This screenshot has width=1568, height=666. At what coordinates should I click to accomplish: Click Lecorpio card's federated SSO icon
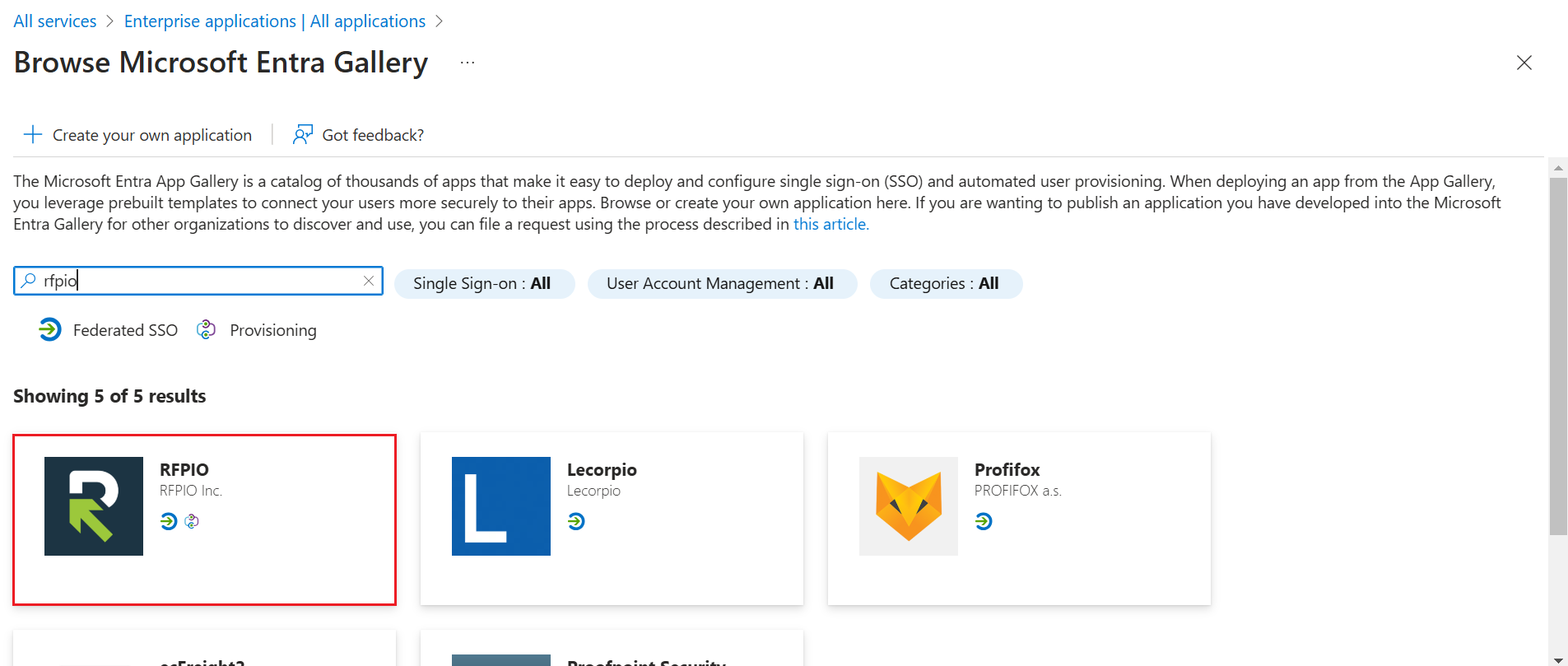tap(576, 521)
